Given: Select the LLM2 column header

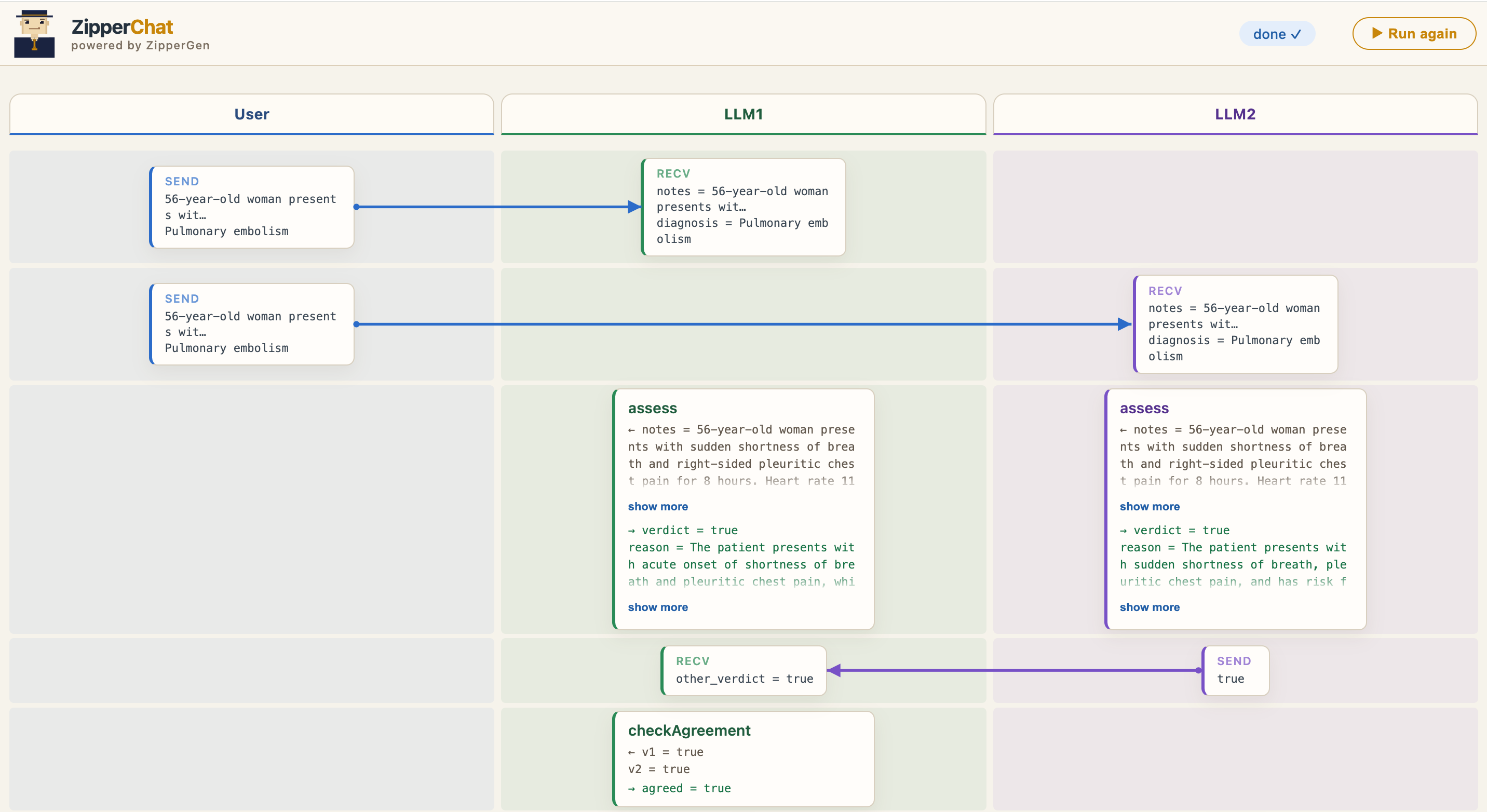Looking at the screenshot, I should coord(1235,114).
